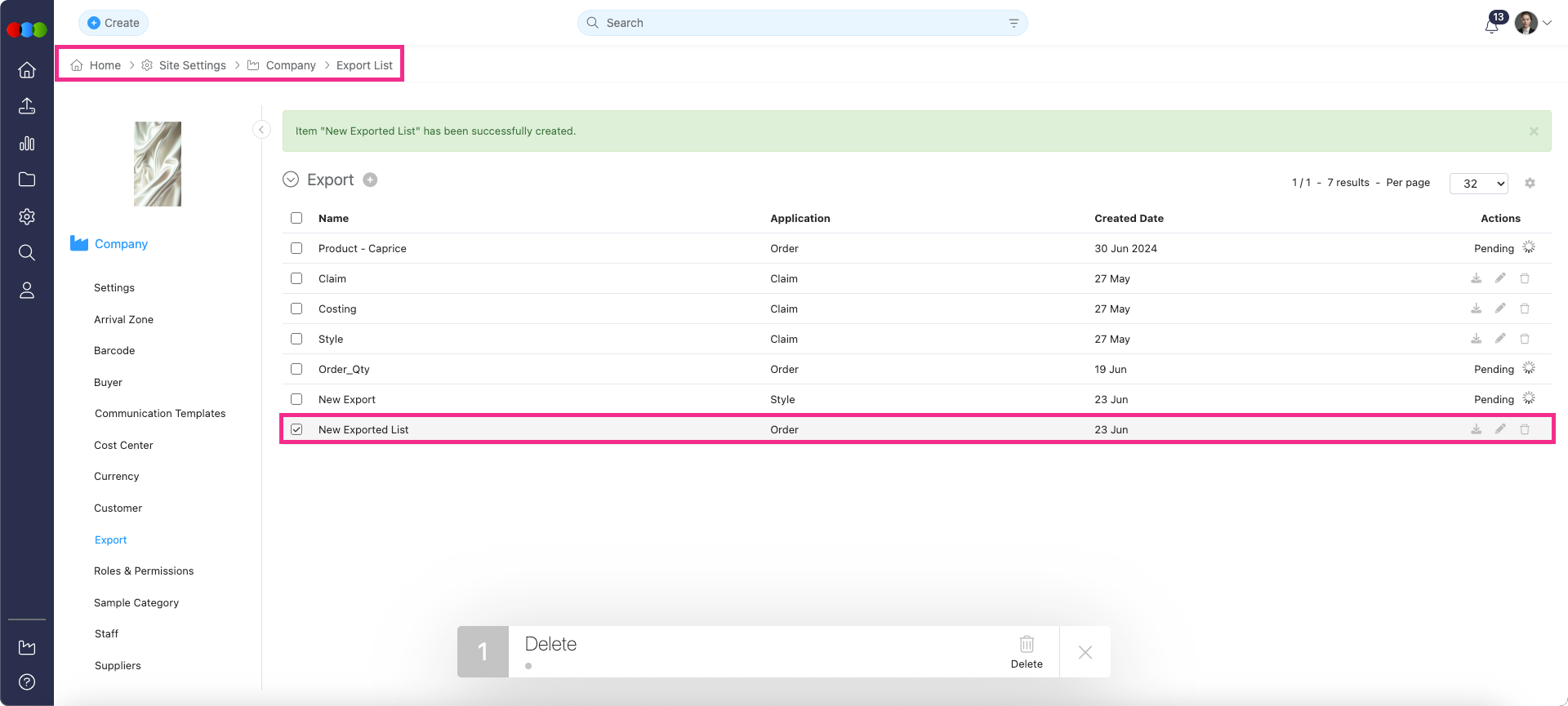The image size is (1568, 706).
Task: Open table settings gear icon
Action: (x=1530, y=184)
